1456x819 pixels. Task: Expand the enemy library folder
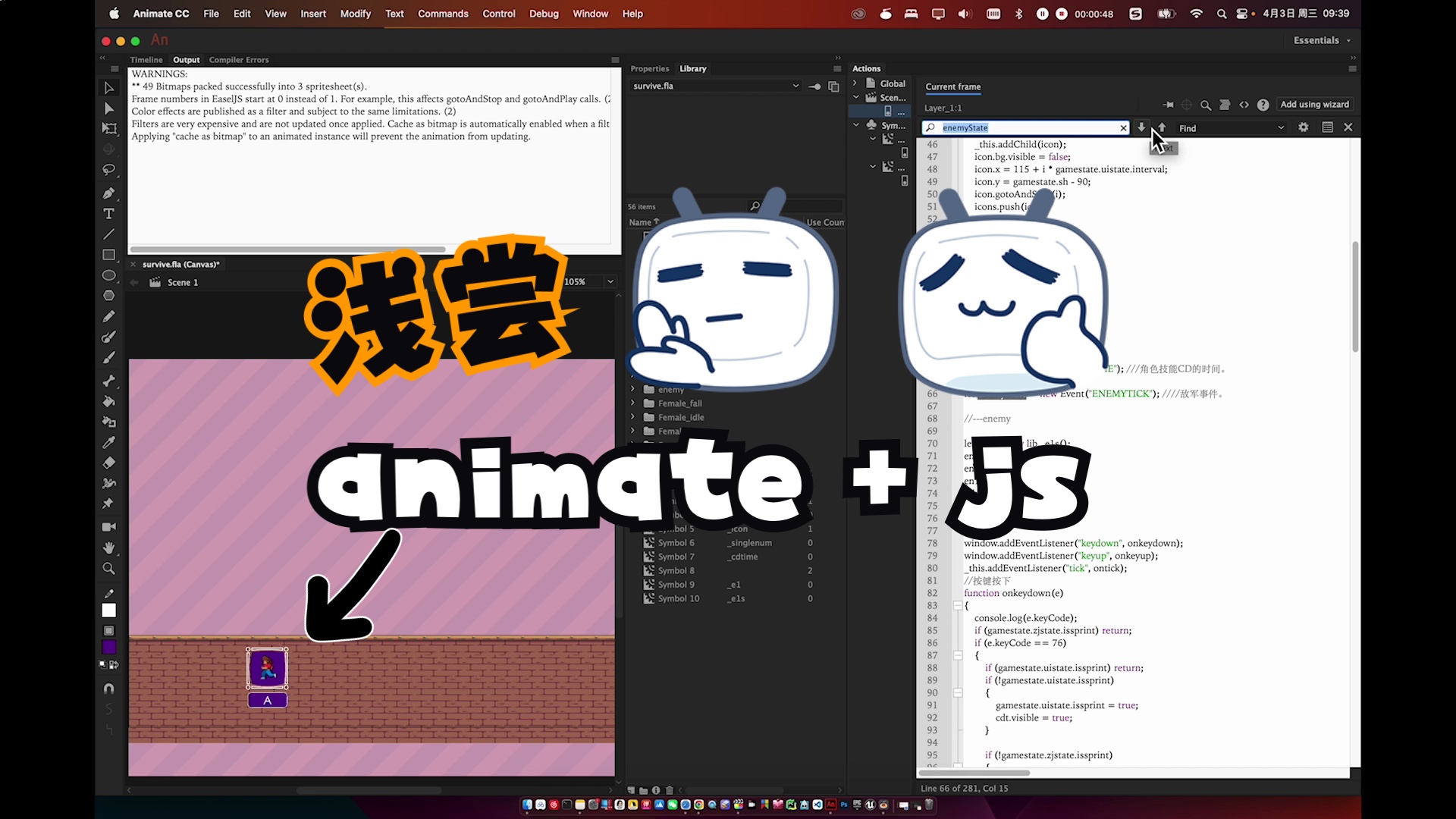[x=632, y=389]
